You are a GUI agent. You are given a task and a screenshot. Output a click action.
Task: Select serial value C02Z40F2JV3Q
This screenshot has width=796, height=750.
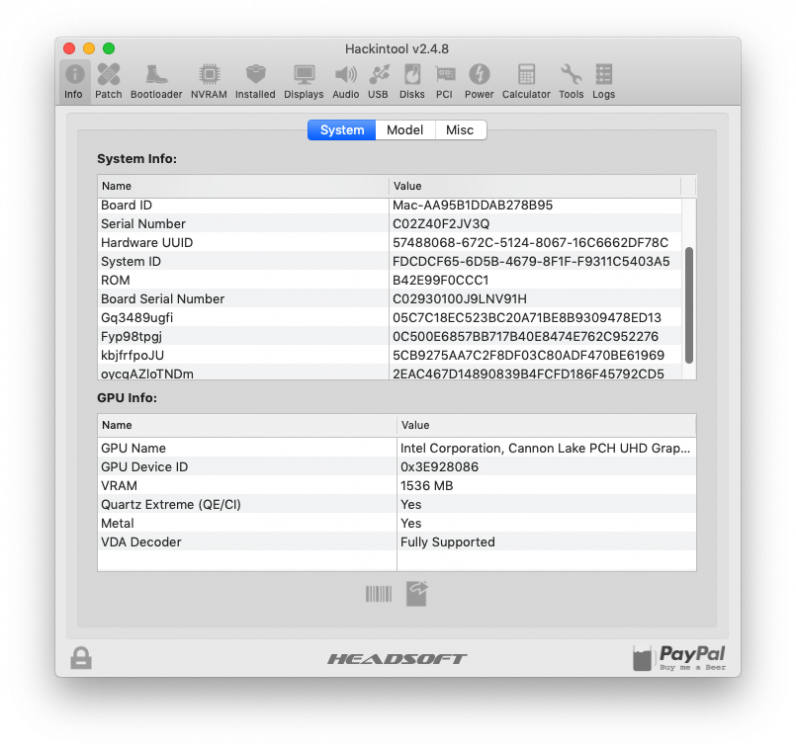pos(441,224)
